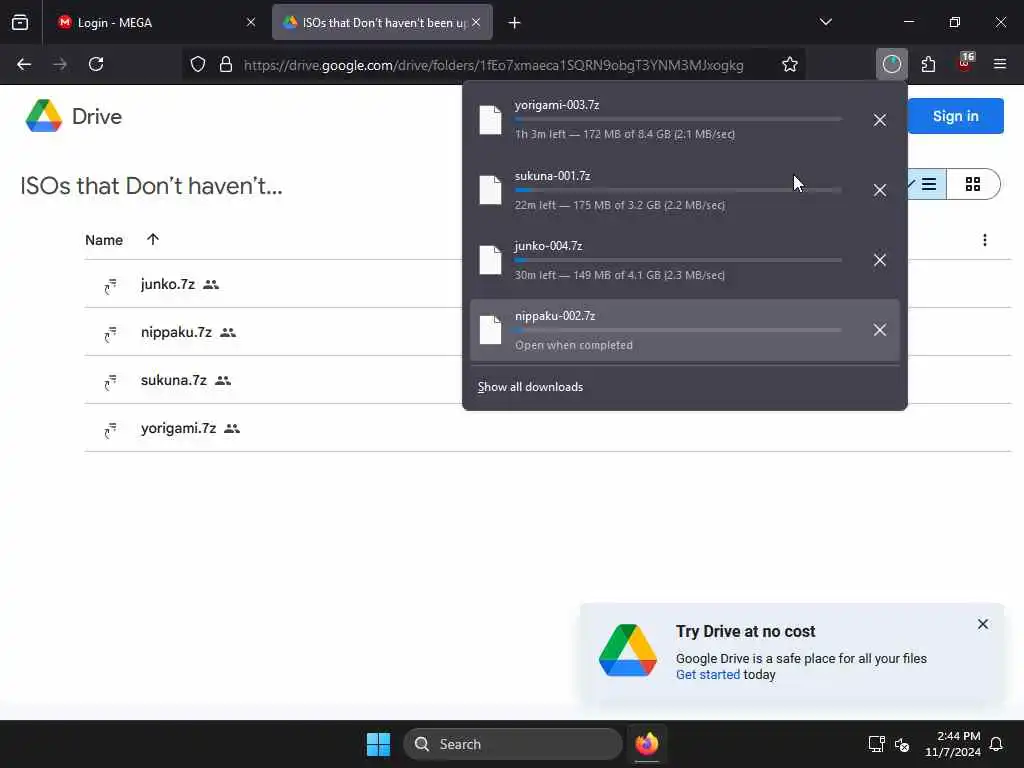Open the notification bell in system tray
The height and width of the screenshot is (768, 1024).
(997, 744)
